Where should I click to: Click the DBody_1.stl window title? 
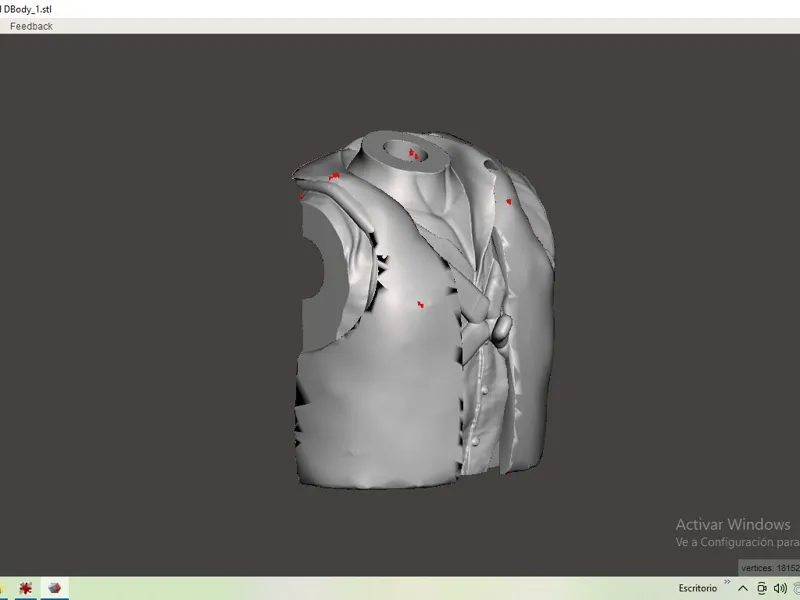(x=27, y=9)
